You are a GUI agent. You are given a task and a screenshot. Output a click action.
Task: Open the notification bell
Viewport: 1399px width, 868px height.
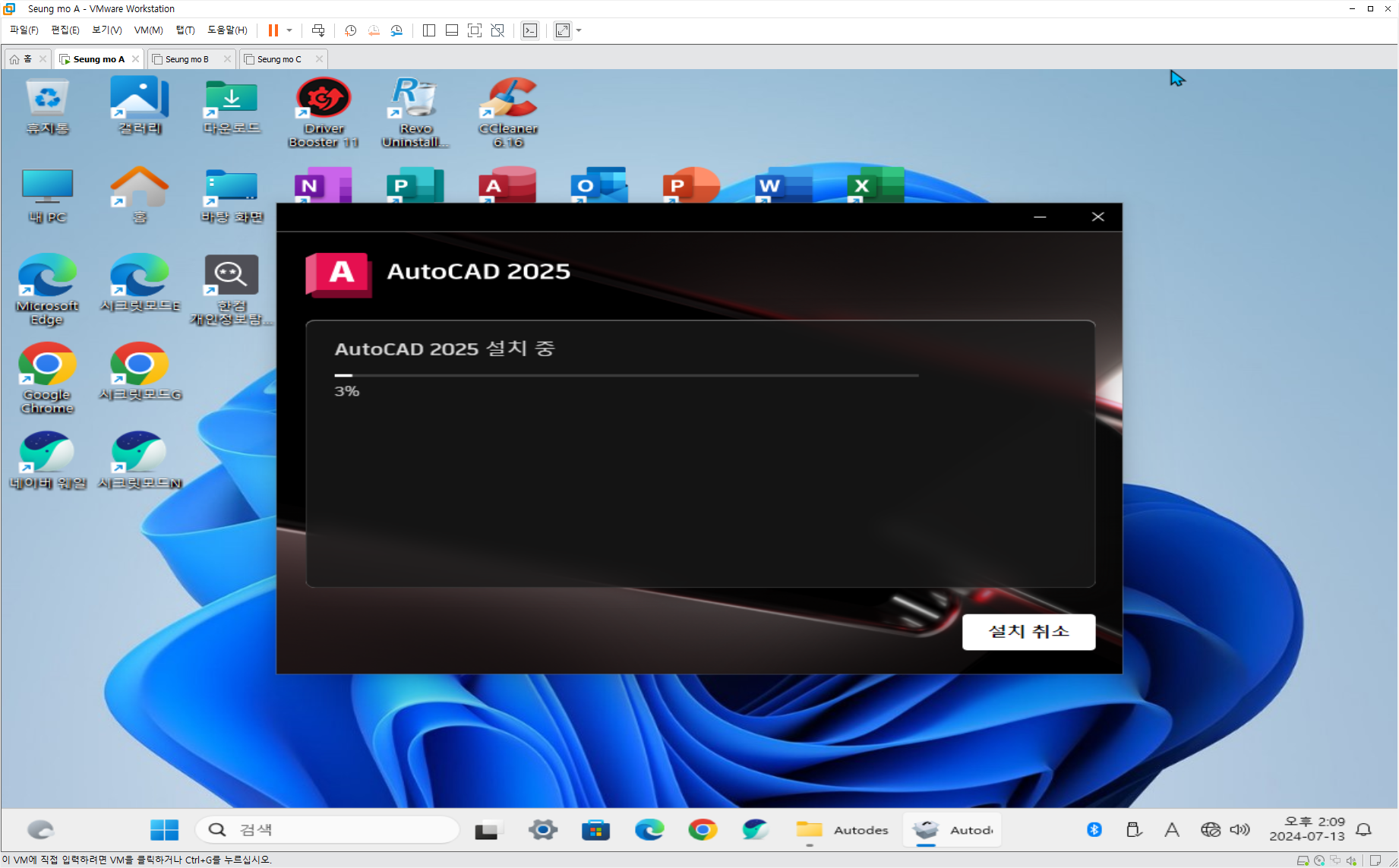1364,830
